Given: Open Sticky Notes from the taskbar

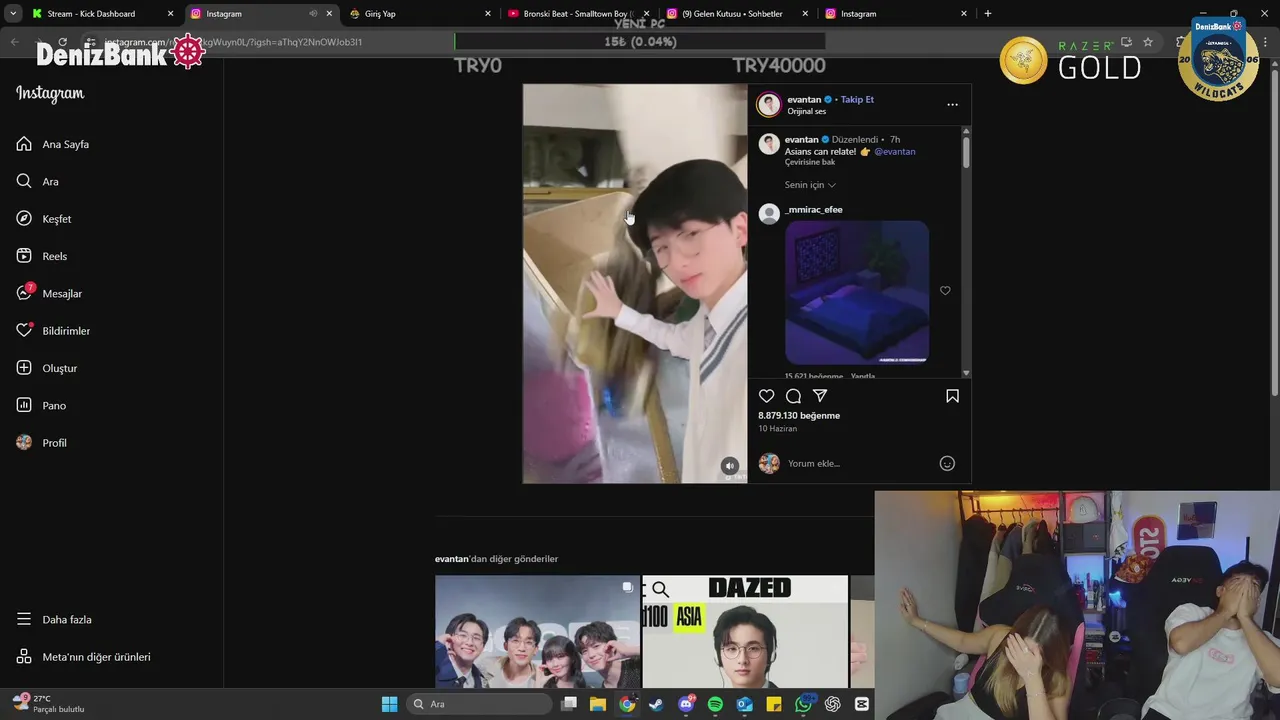Looking at the screenshot, I should 774,704.
